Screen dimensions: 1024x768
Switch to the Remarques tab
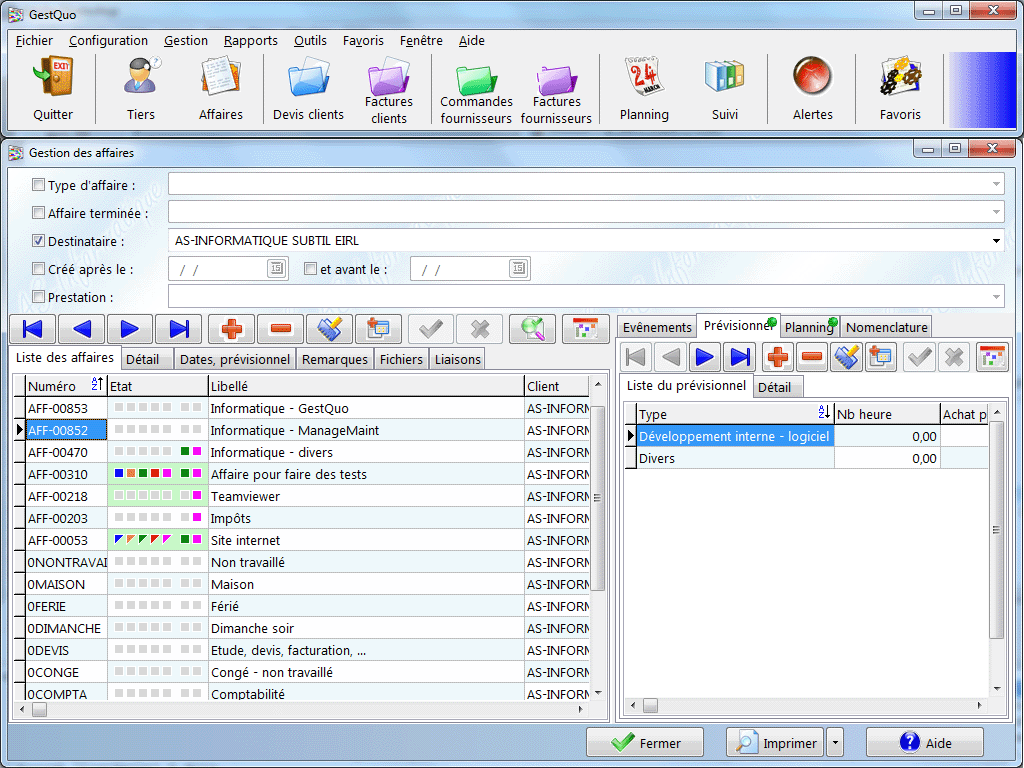coord(335,359)
